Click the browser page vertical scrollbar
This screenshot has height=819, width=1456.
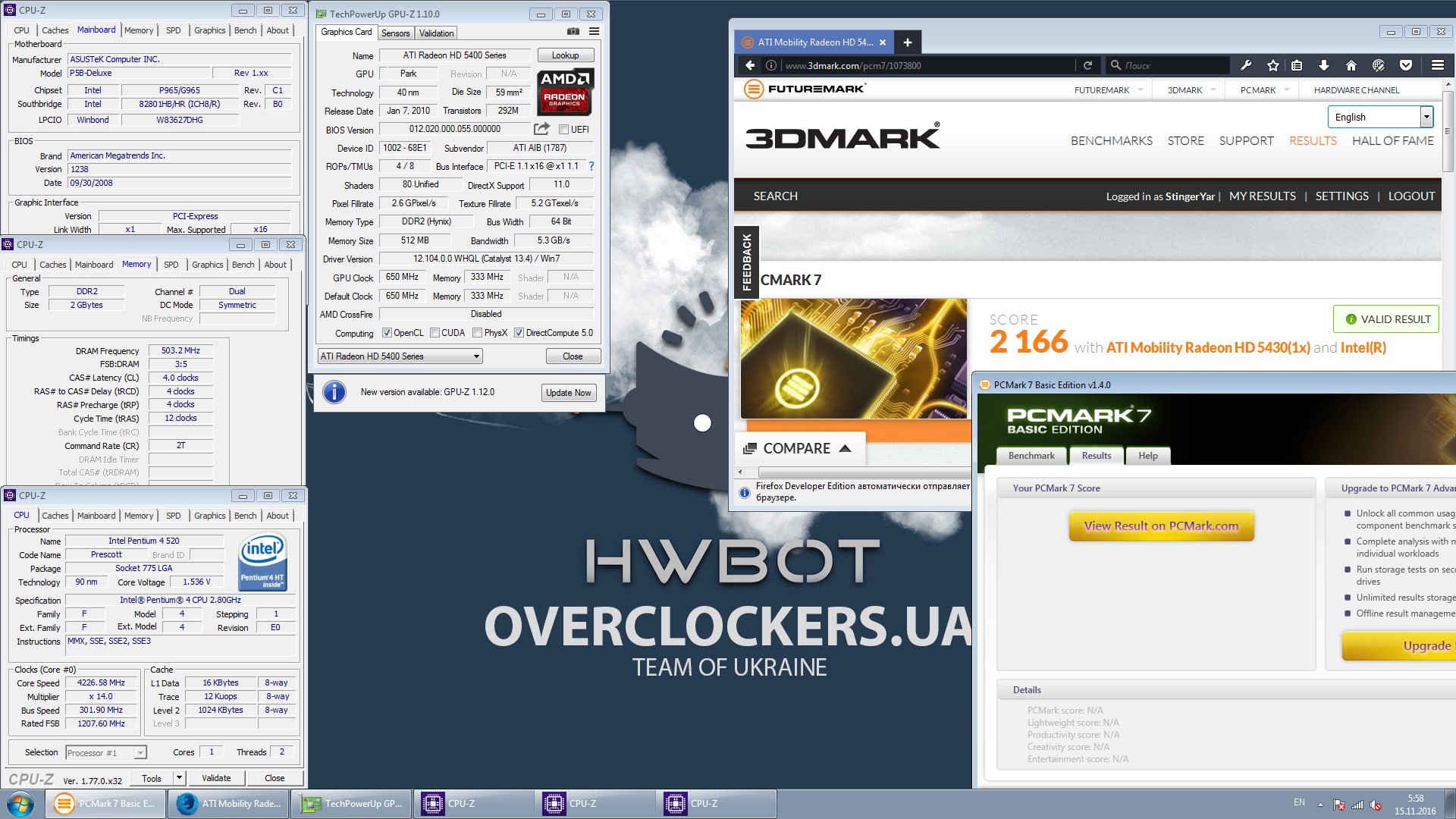(x=1448, y=133)
